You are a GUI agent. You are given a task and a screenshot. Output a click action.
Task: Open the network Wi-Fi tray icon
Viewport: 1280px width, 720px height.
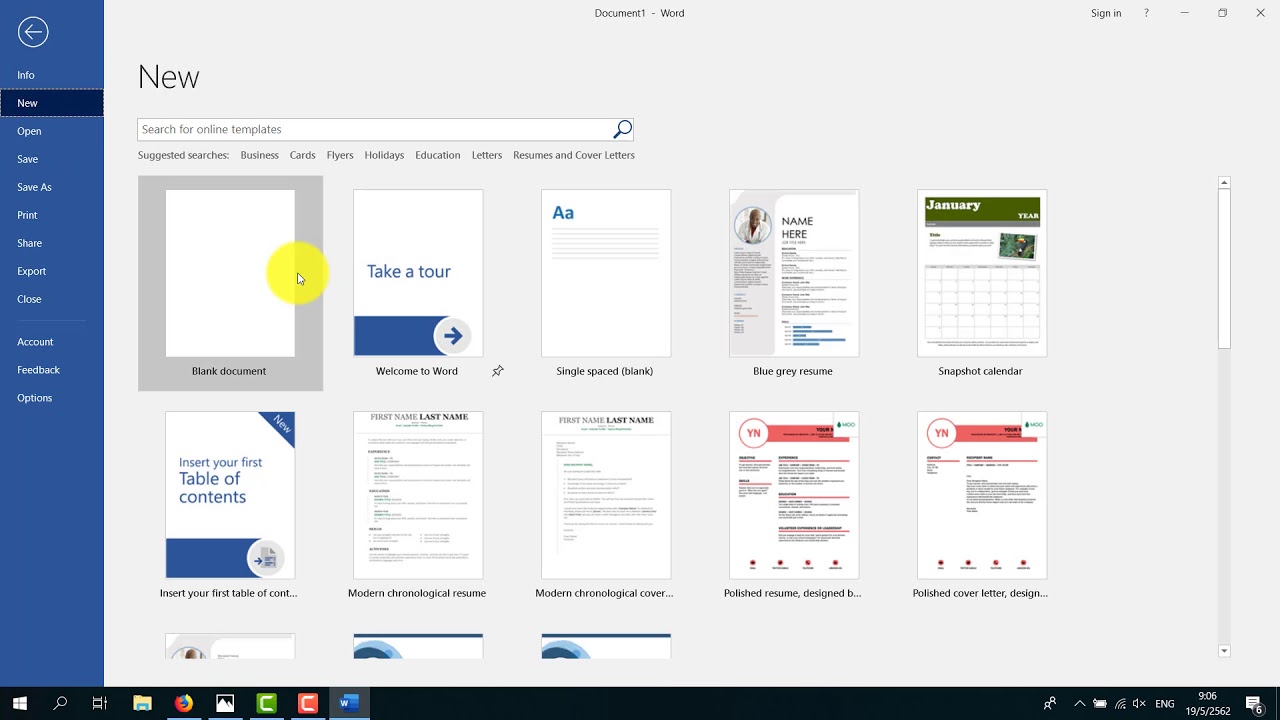1120,703
